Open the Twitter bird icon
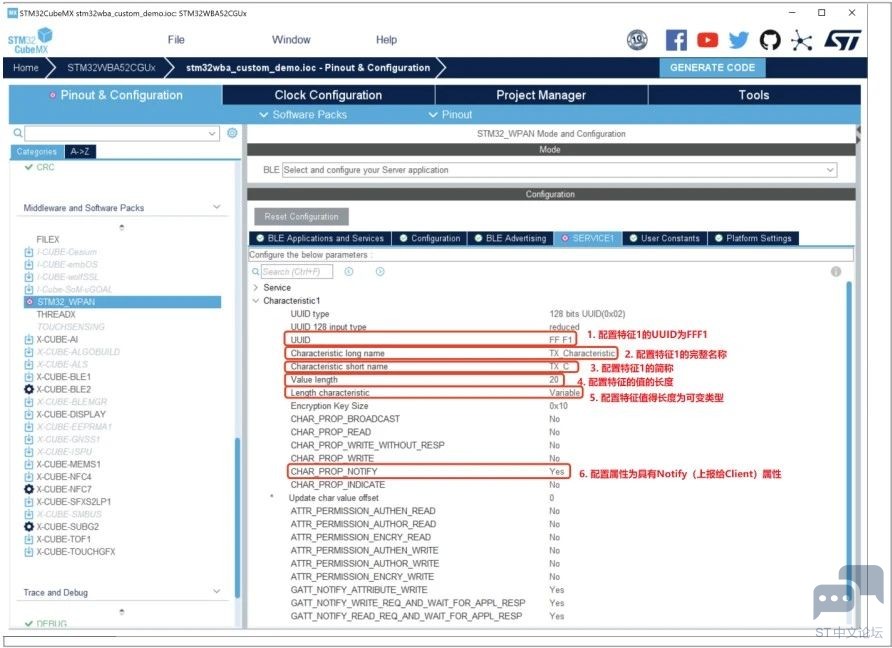The image size is (892, 648). tap(738, 40)
